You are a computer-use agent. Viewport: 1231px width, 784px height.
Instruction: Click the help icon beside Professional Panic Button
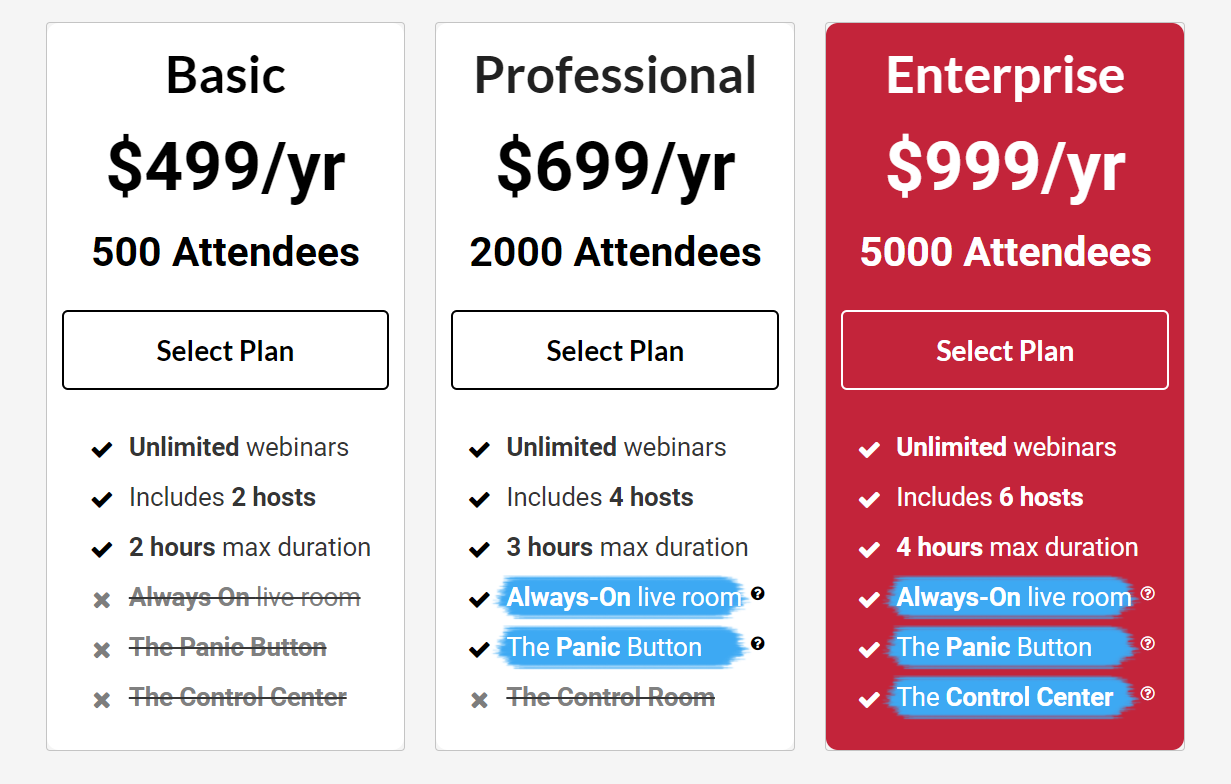pyautogui.click(x=758, y=644)
